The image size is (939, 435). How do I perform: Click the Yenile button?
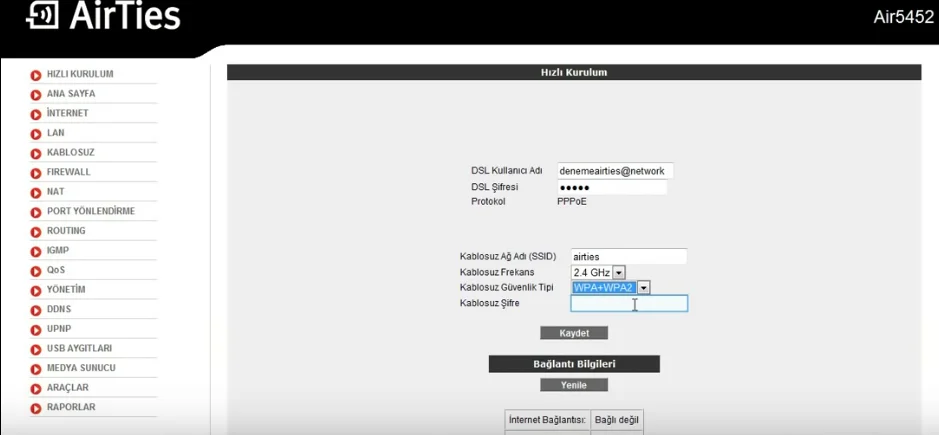573,385
